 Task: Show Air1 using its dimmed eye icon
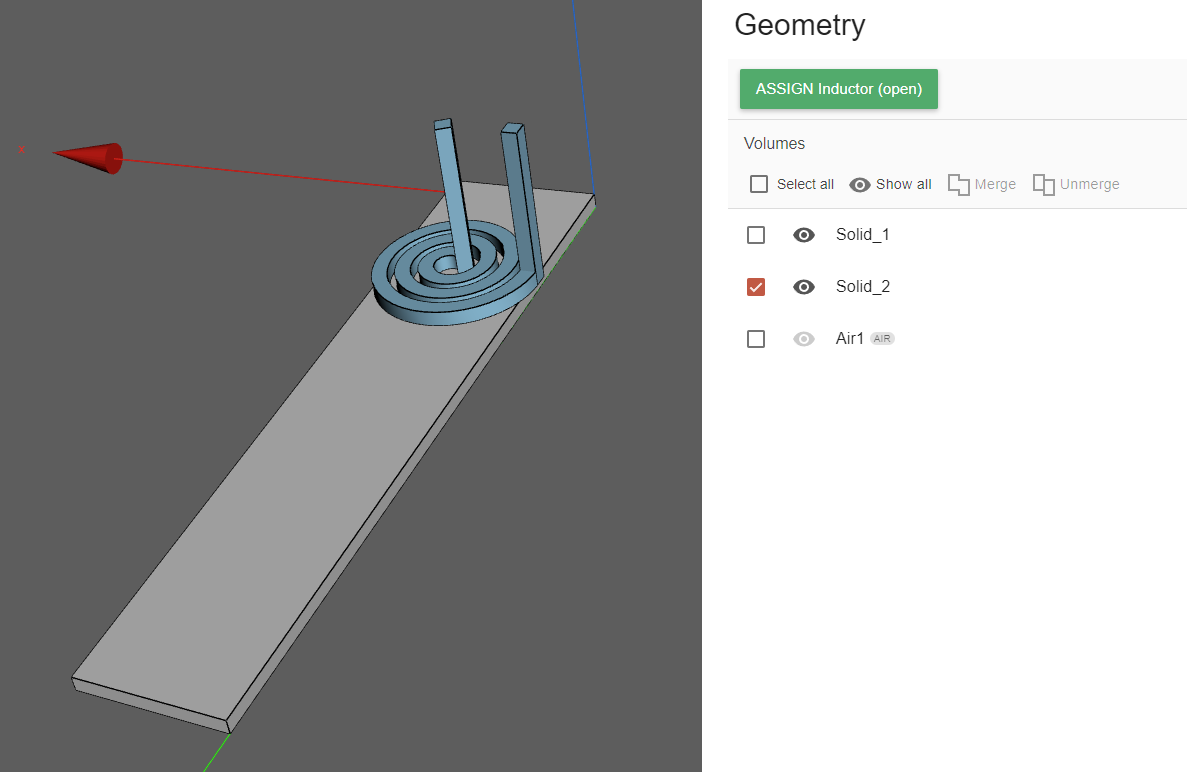coord(803,339)
